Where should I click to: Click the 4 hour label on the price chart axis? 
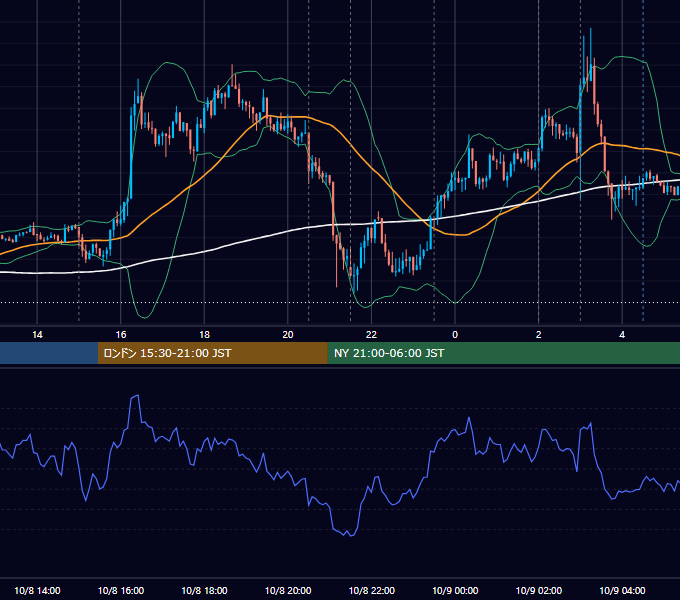click(622, 335)
